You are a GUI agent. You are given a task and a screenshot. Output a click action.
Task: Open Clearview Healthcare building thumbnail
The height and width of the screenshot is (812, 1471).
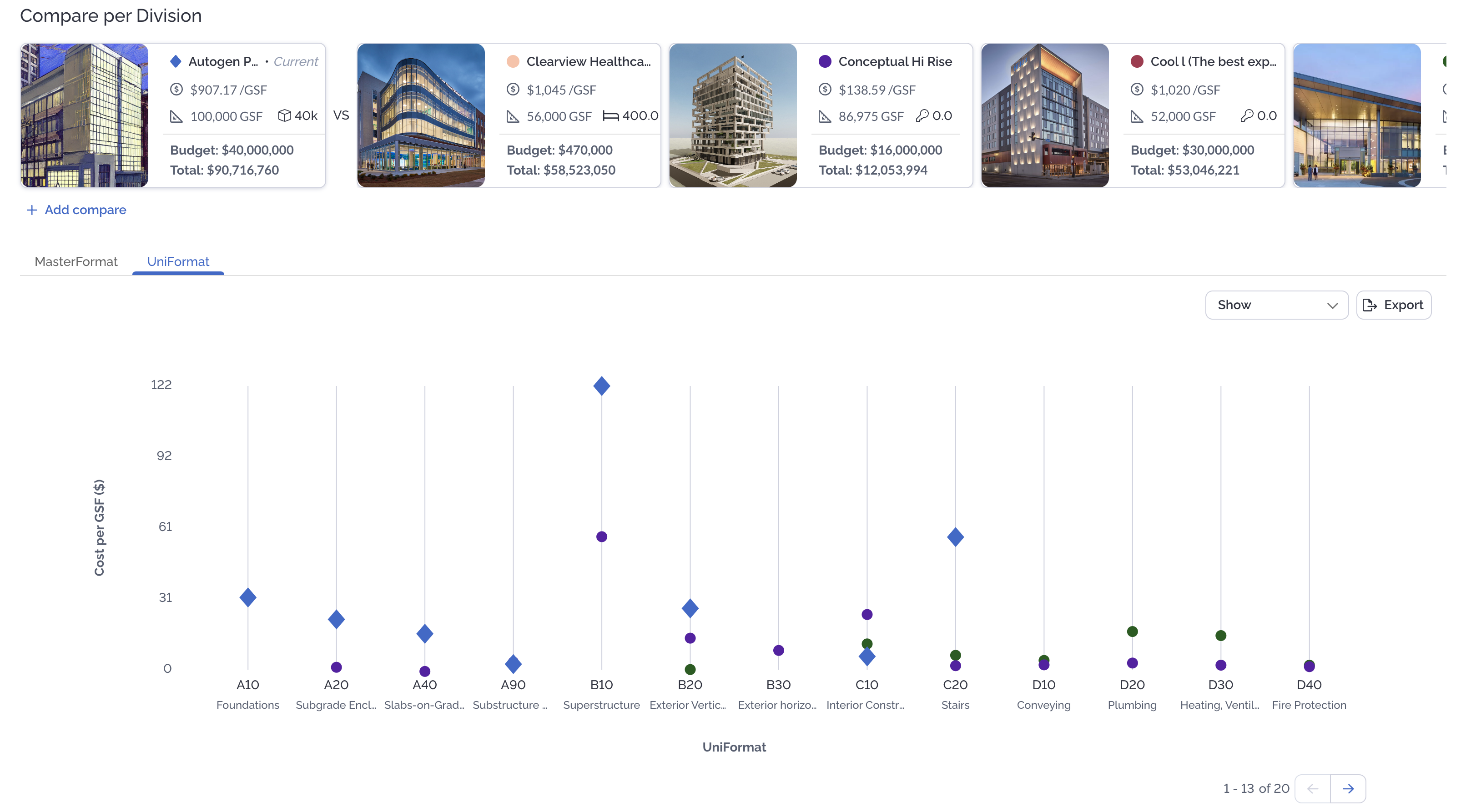pyautogui.click(x=420, y=115)
